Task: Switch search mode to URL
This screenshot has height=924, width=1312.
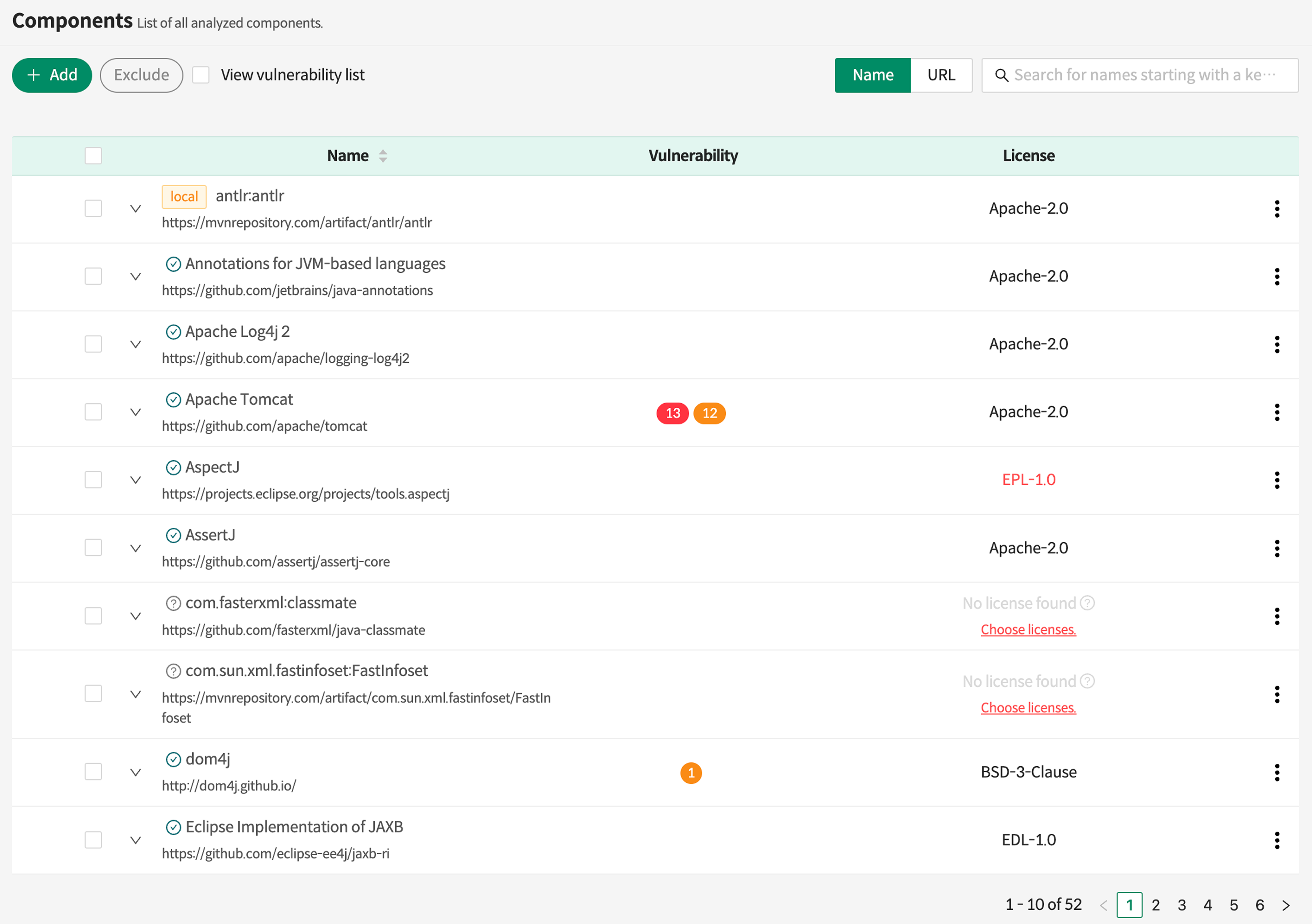Action: pos(941,75)
